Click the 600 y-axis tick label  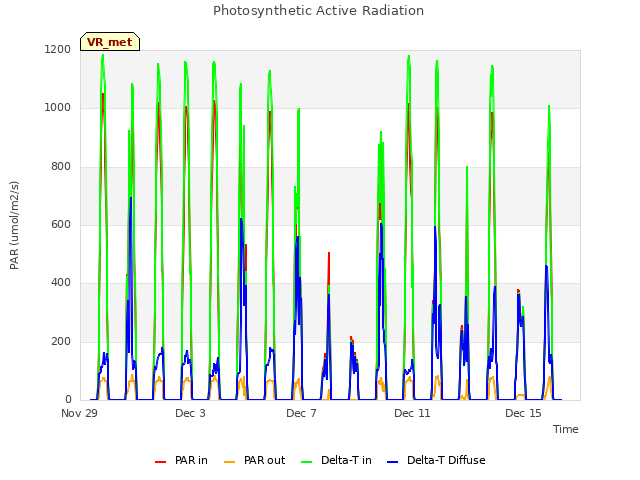61,224
